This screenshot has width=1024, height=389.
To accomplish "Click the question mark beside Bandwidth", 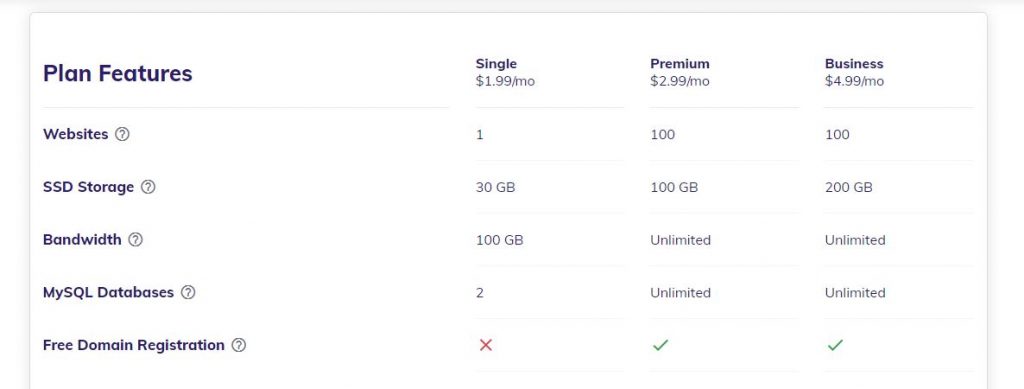I will 135,240.
